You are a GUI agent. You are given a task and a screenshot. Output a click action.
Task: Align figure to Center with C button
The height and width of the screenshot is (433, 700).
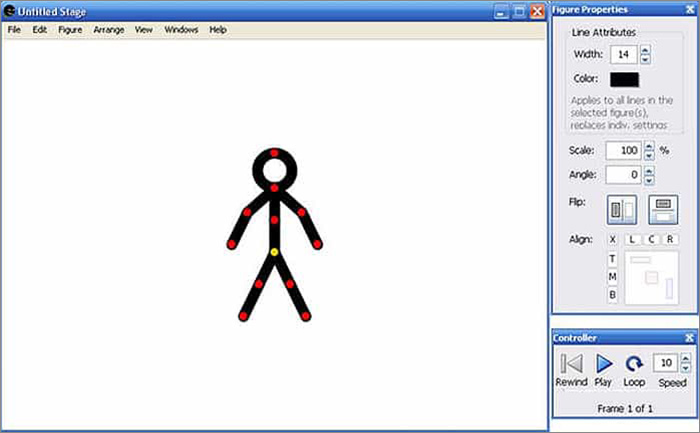651,240
